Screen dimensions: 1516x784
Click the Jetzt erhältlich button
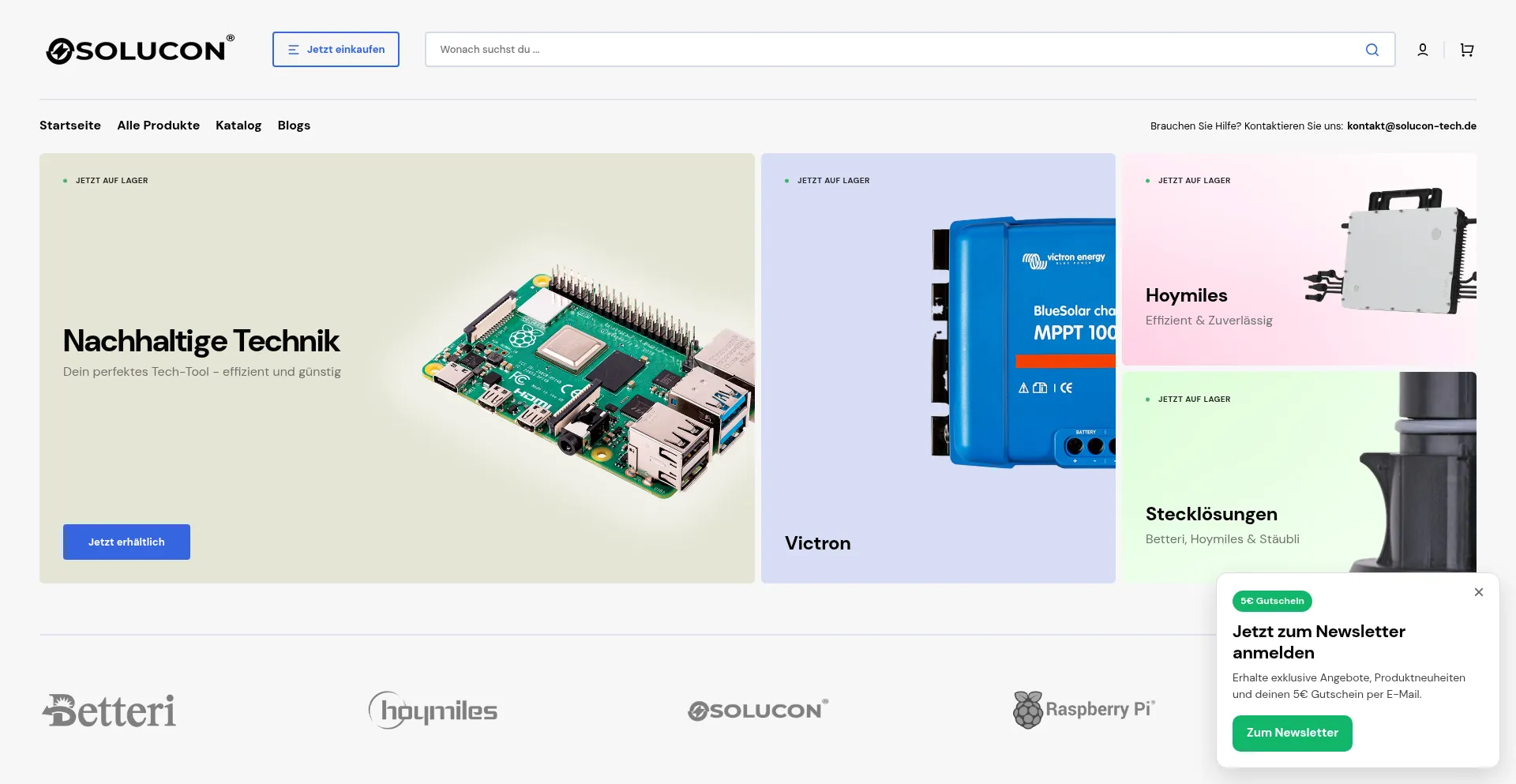[x=126, y=542]
